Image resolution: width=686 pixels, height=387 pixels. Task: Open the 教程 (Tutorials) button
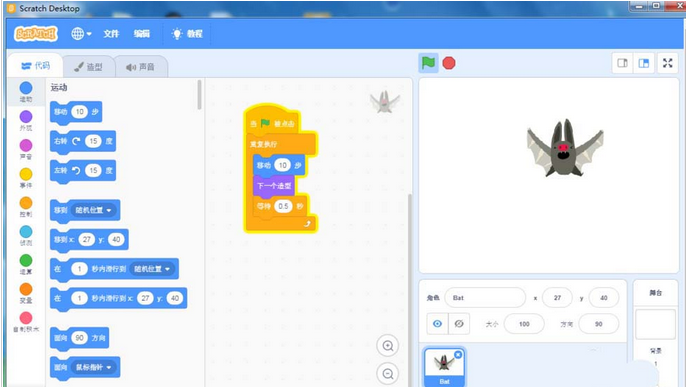[x=188, y=34]
